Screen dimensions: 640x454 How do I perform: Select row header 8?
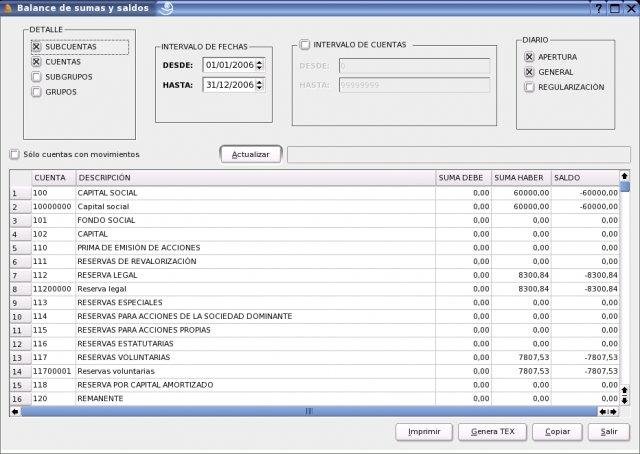point(20,289)
